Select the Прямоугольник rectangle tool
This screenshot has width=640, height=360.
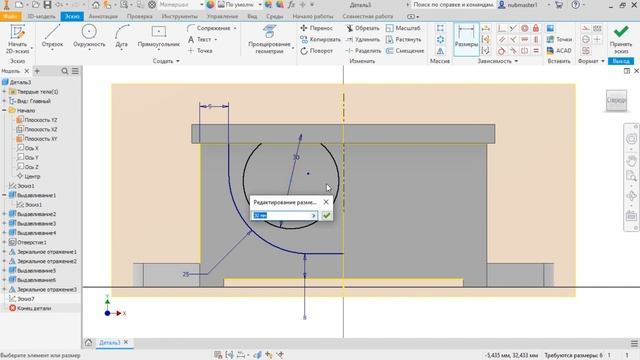point(158,37)
